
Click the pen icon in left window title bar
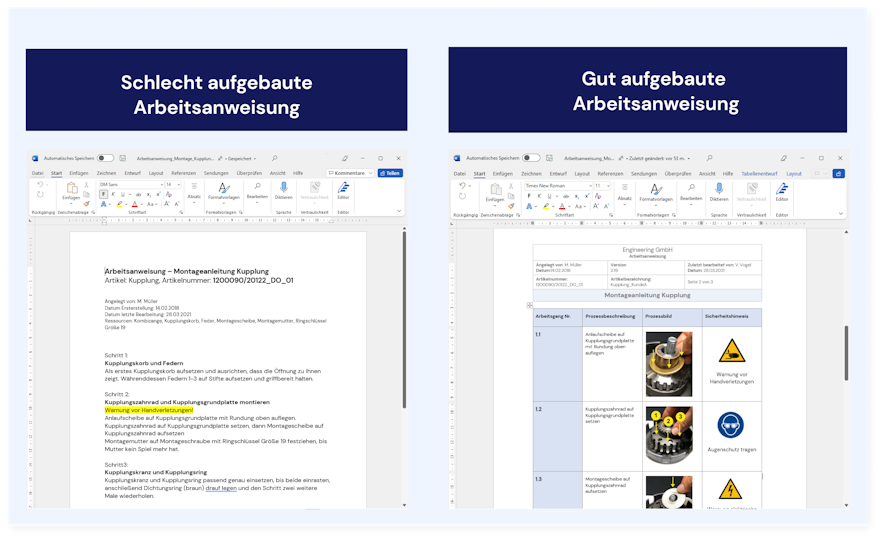pyautogui.click(x=345, y=158)
